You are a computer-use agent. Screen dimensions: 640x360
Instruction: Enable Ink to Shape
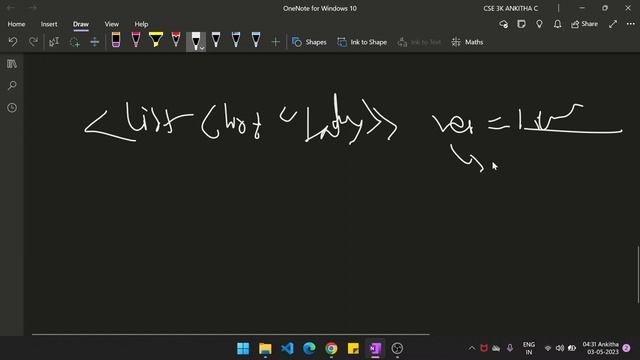coord(362,42)
